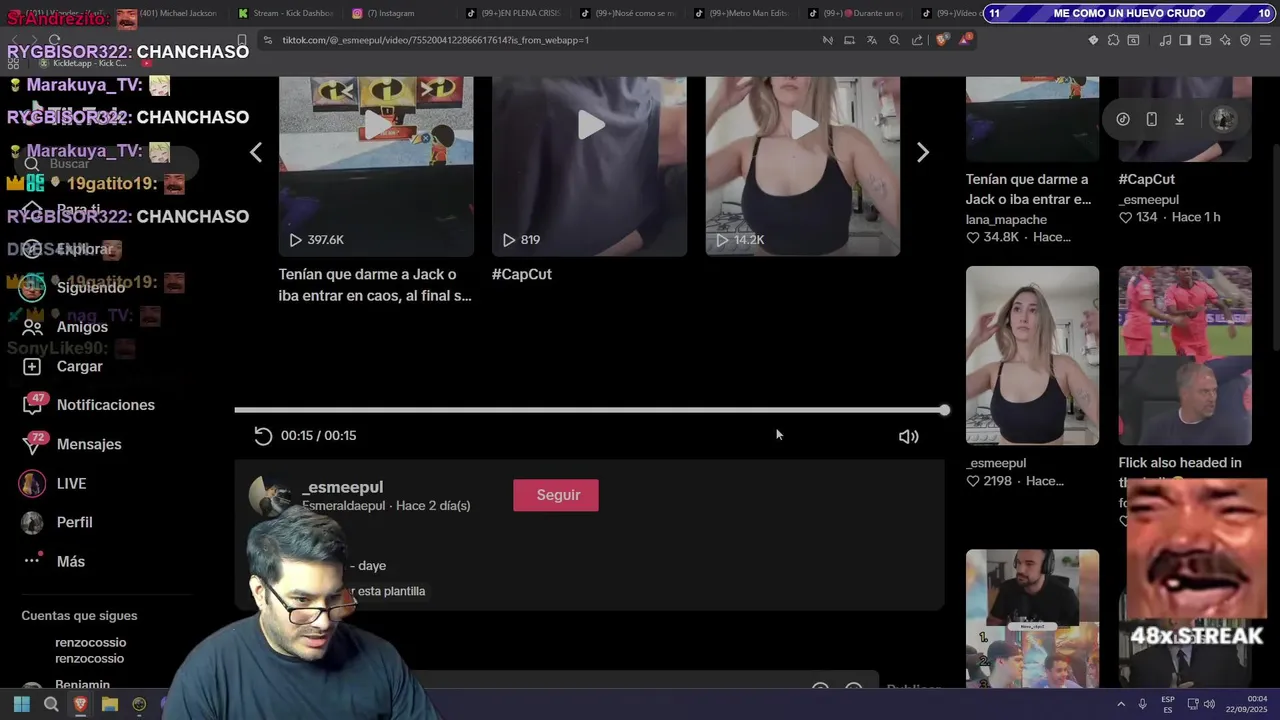Click the Notificaciones icon with 47 badge
The image size is (1280, 720).
click(x=33, y=405)
